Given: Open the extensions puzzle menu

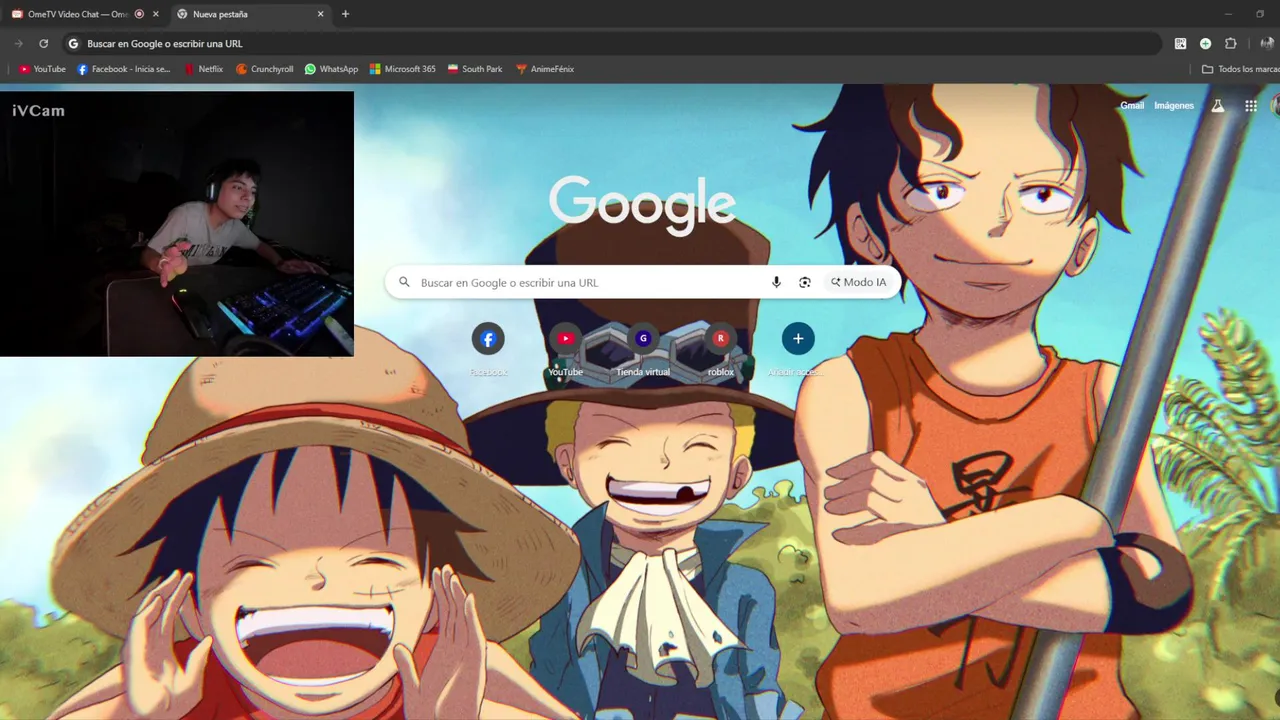Looking at the screenshot, I should click(1231, 44).
